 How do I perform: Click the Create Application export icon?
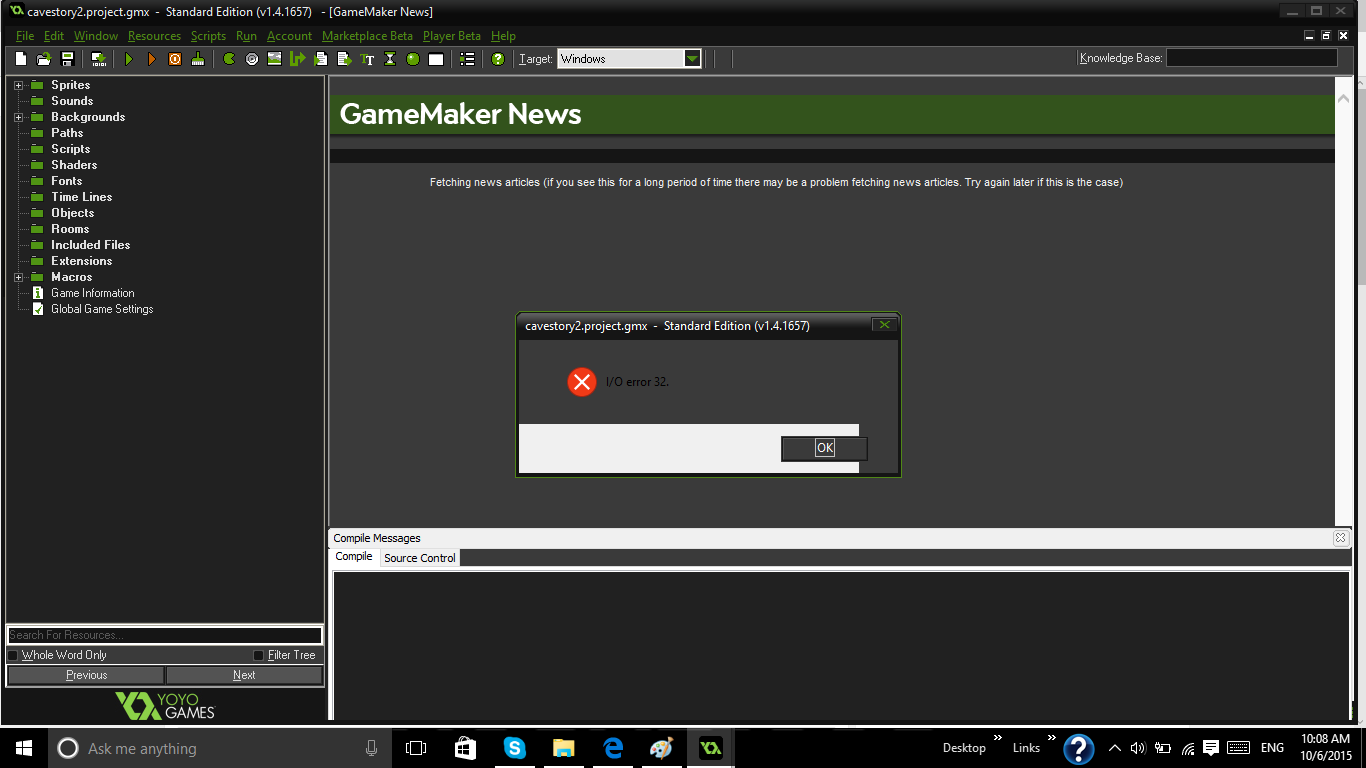(98, 59)
